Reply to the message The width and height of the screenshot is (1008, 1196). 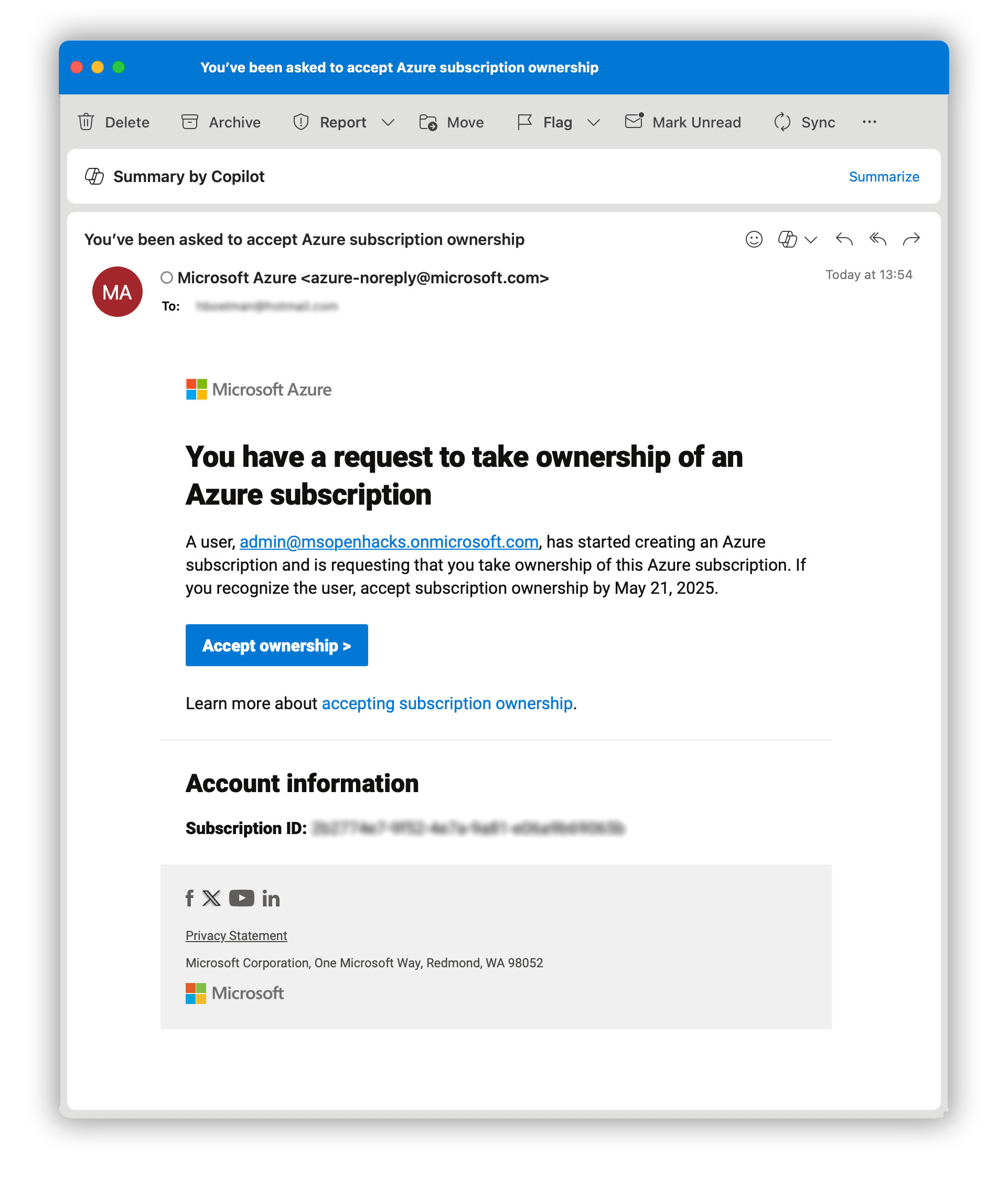844,239
